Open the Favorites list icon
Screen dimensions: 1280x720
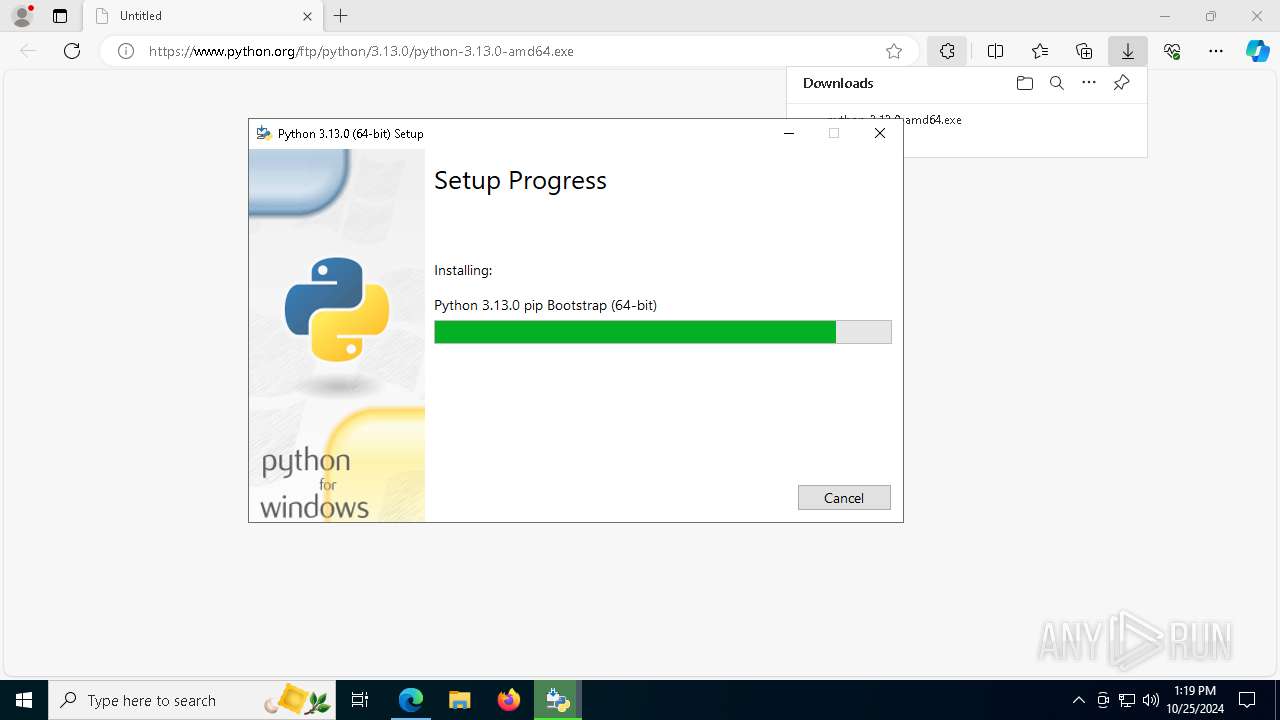(x=1040, y=51)
